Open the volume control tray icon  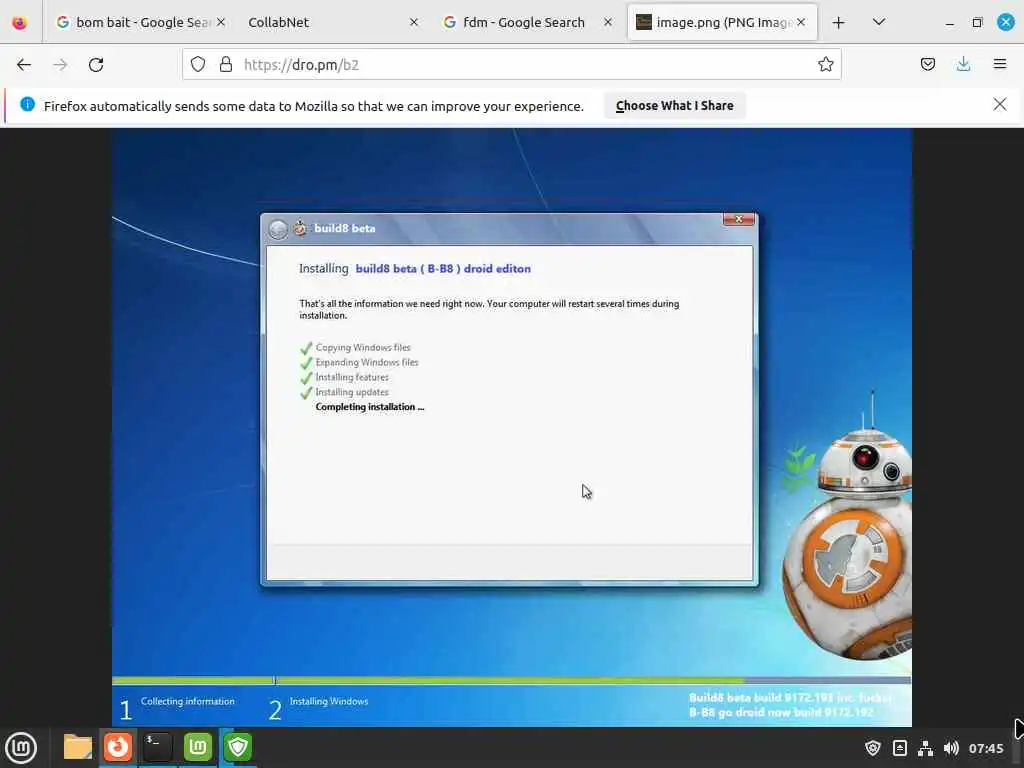[952, 748]
